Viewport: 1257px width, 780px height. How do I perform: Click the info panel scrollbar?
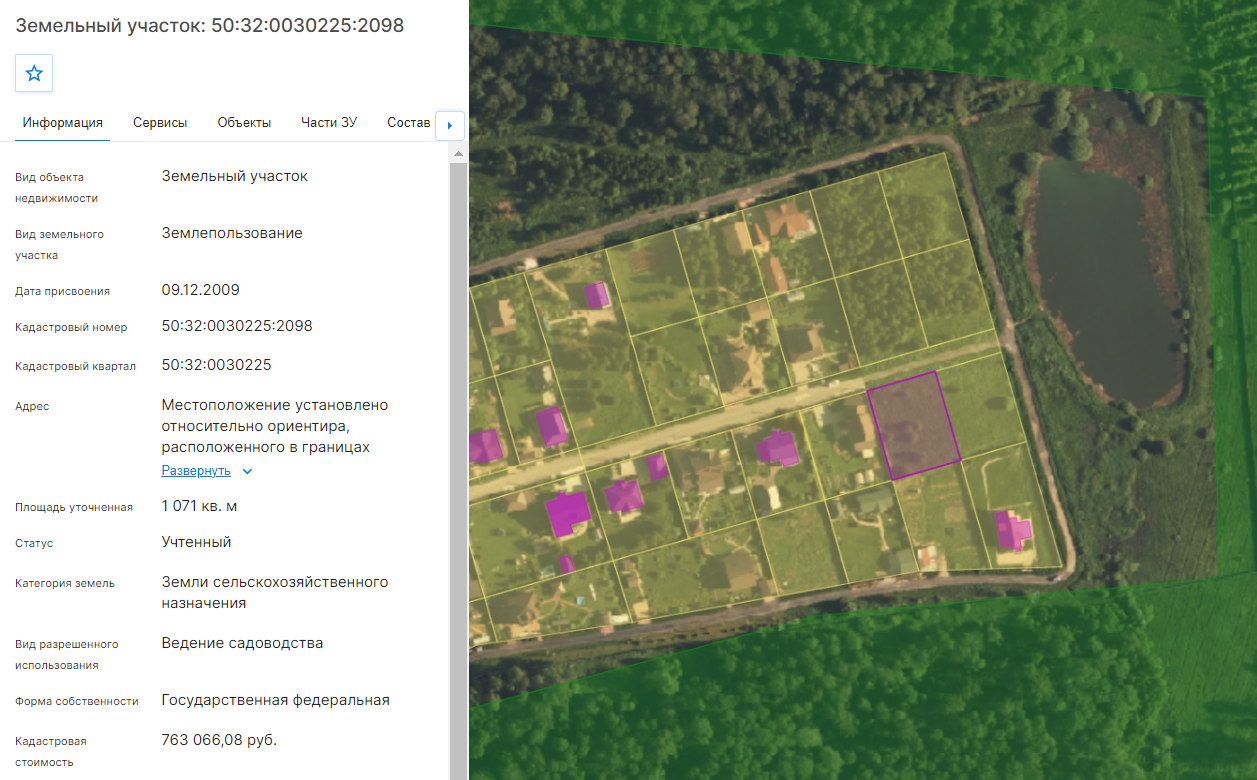click(458, 470)
